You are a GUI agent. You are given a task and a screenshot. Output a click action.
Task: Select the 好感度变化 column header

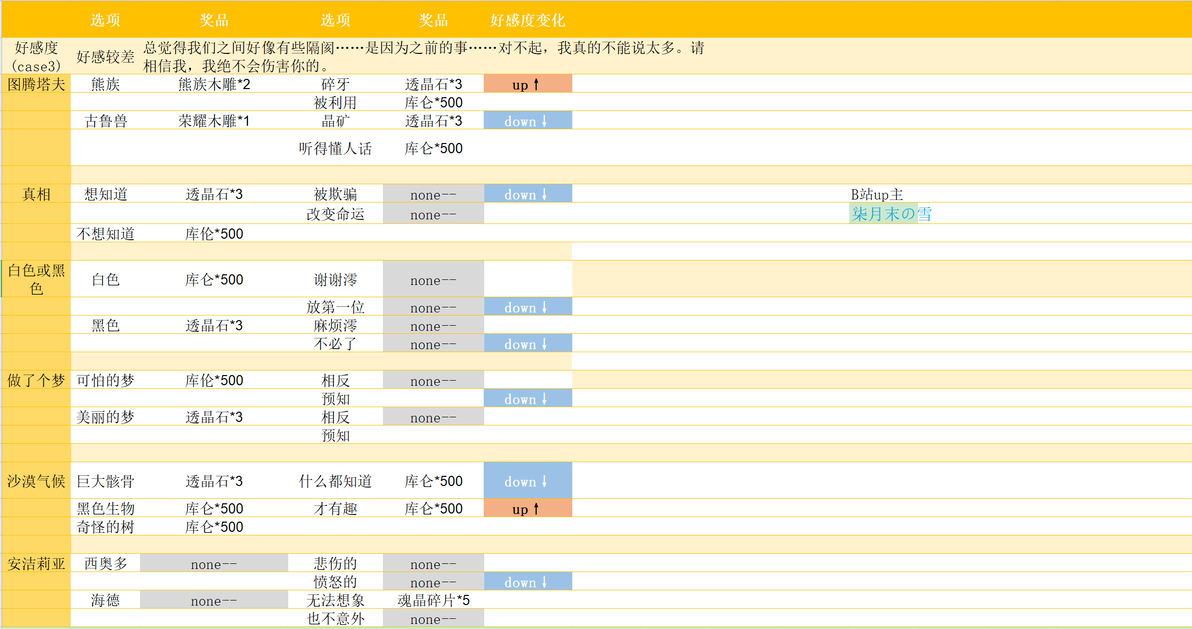coord(528,20)
